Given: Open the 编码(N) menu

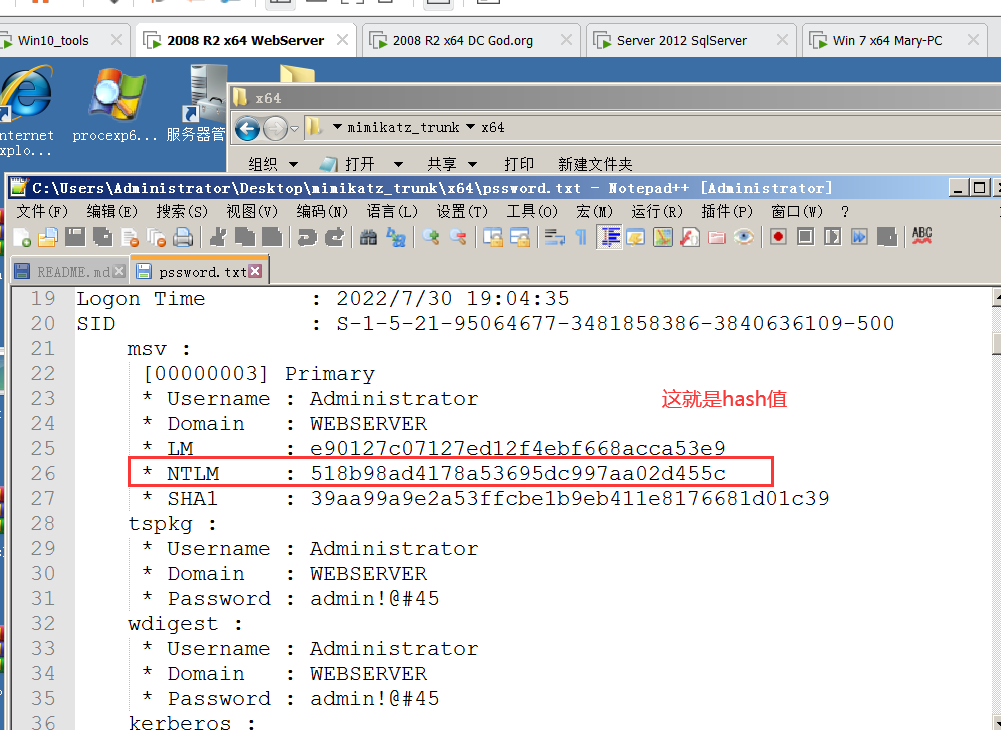Looking at the screenshot, I should tap(322, 212).
